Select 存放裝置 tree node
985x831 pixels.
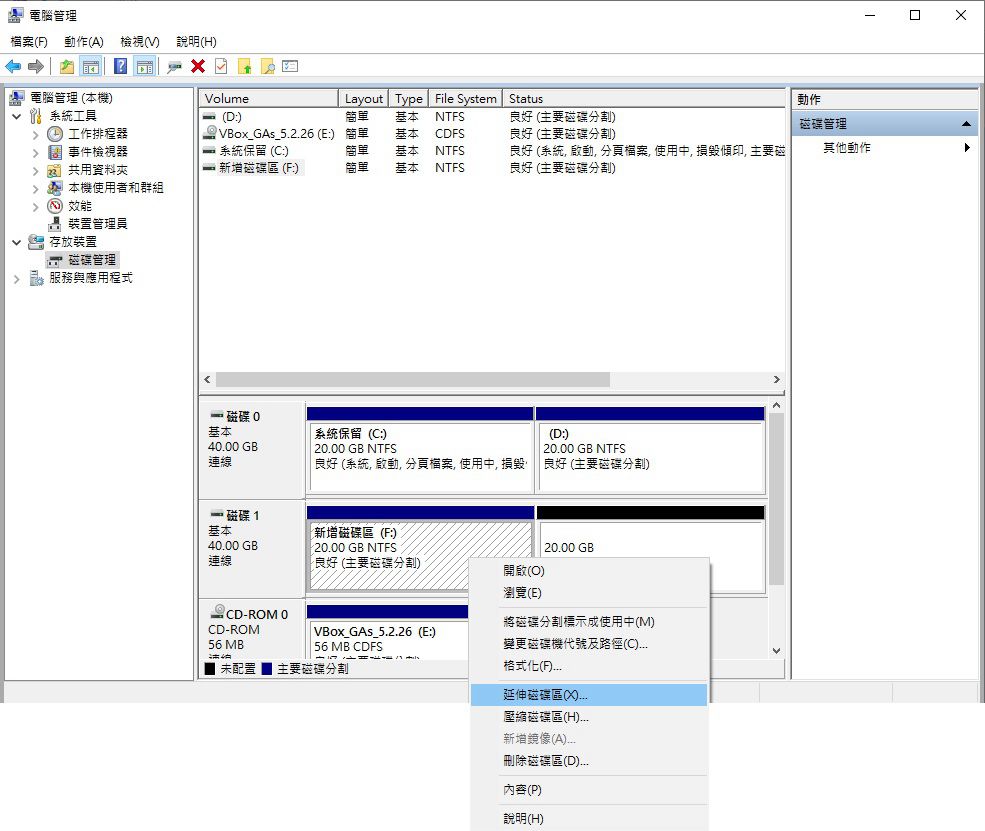[x=73, y=242]
